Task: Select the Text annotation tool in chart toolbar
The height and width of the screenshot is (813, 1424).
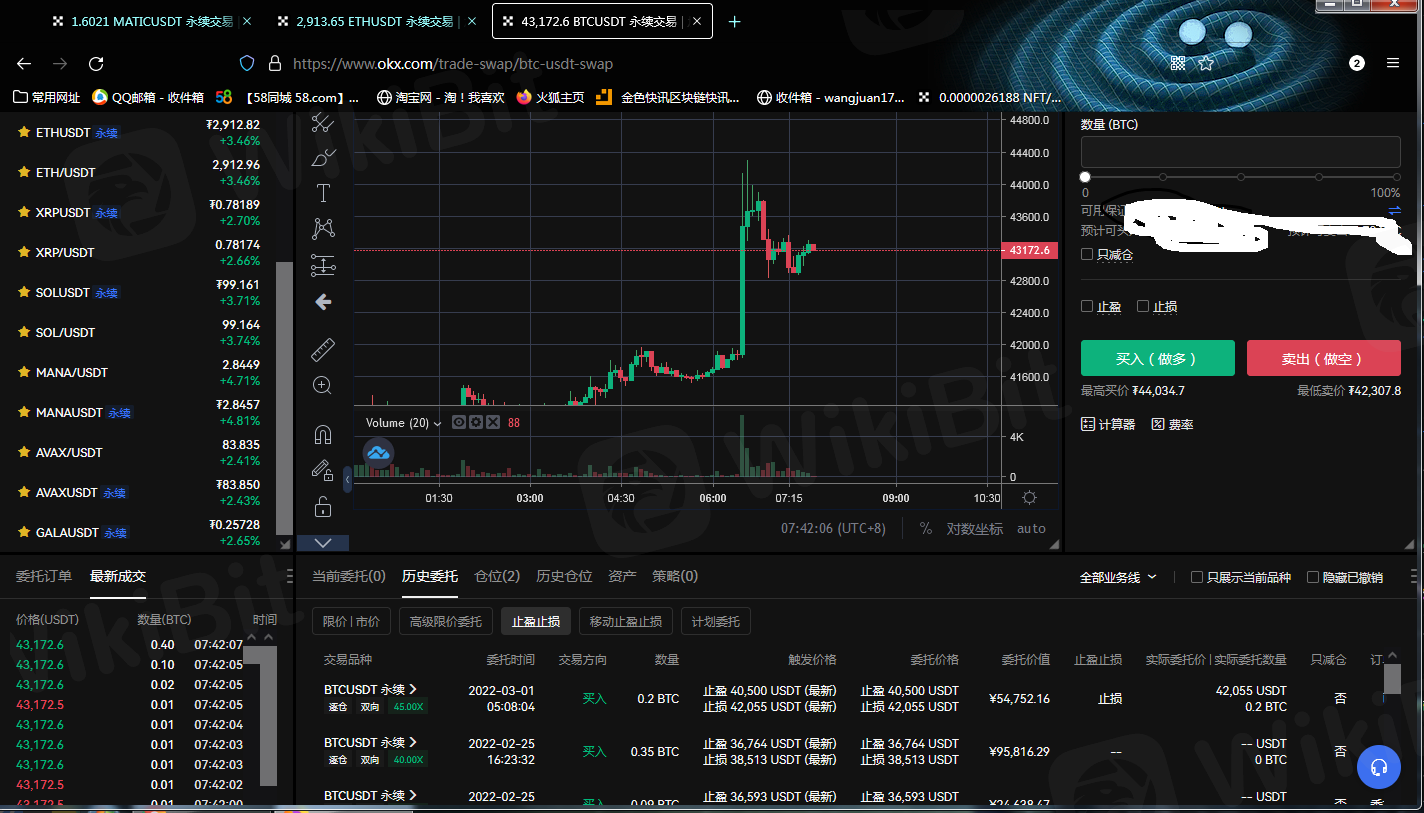Action: click(x=323, y=193)
